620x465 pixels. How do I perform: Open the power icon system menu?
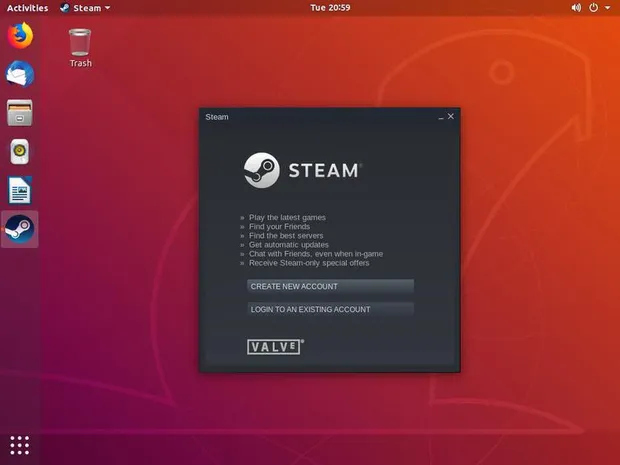[594, 8]
